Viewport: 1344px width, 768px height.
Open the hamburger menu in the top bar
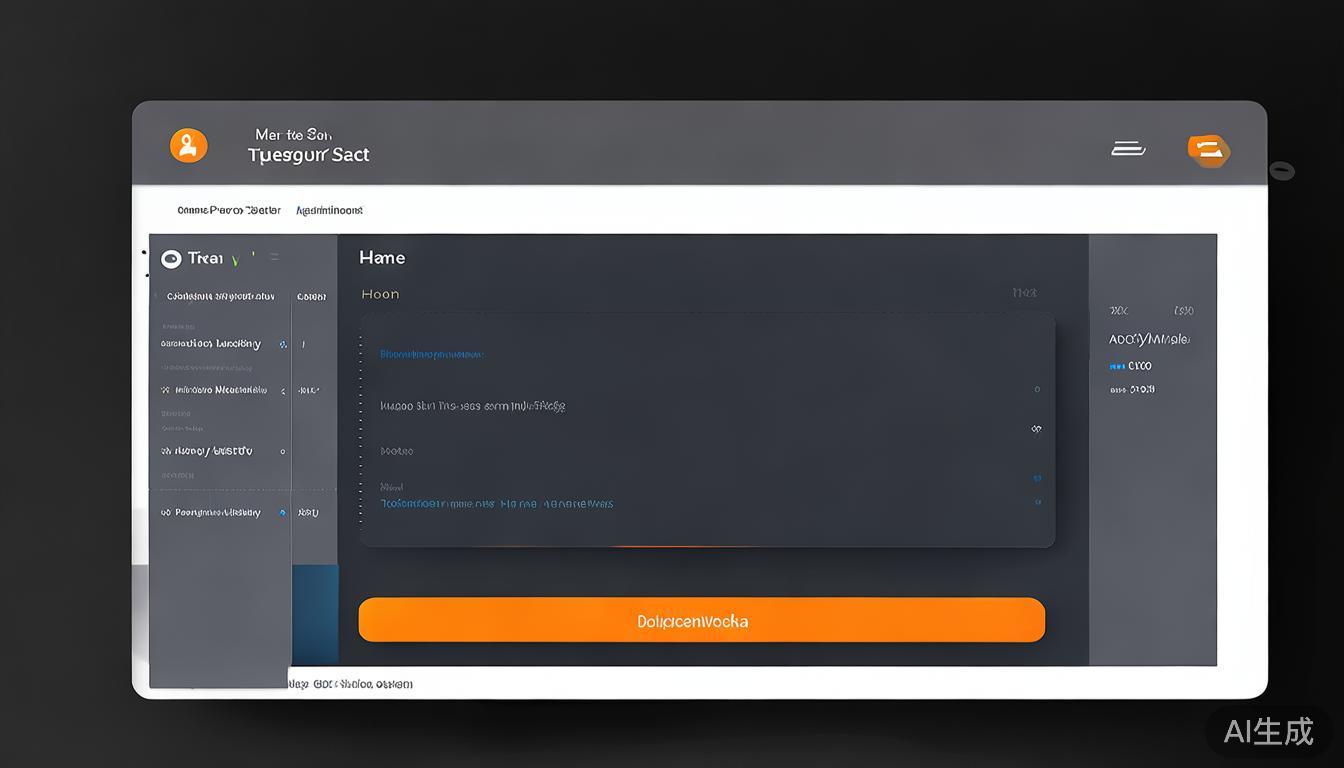point(1128,146)
